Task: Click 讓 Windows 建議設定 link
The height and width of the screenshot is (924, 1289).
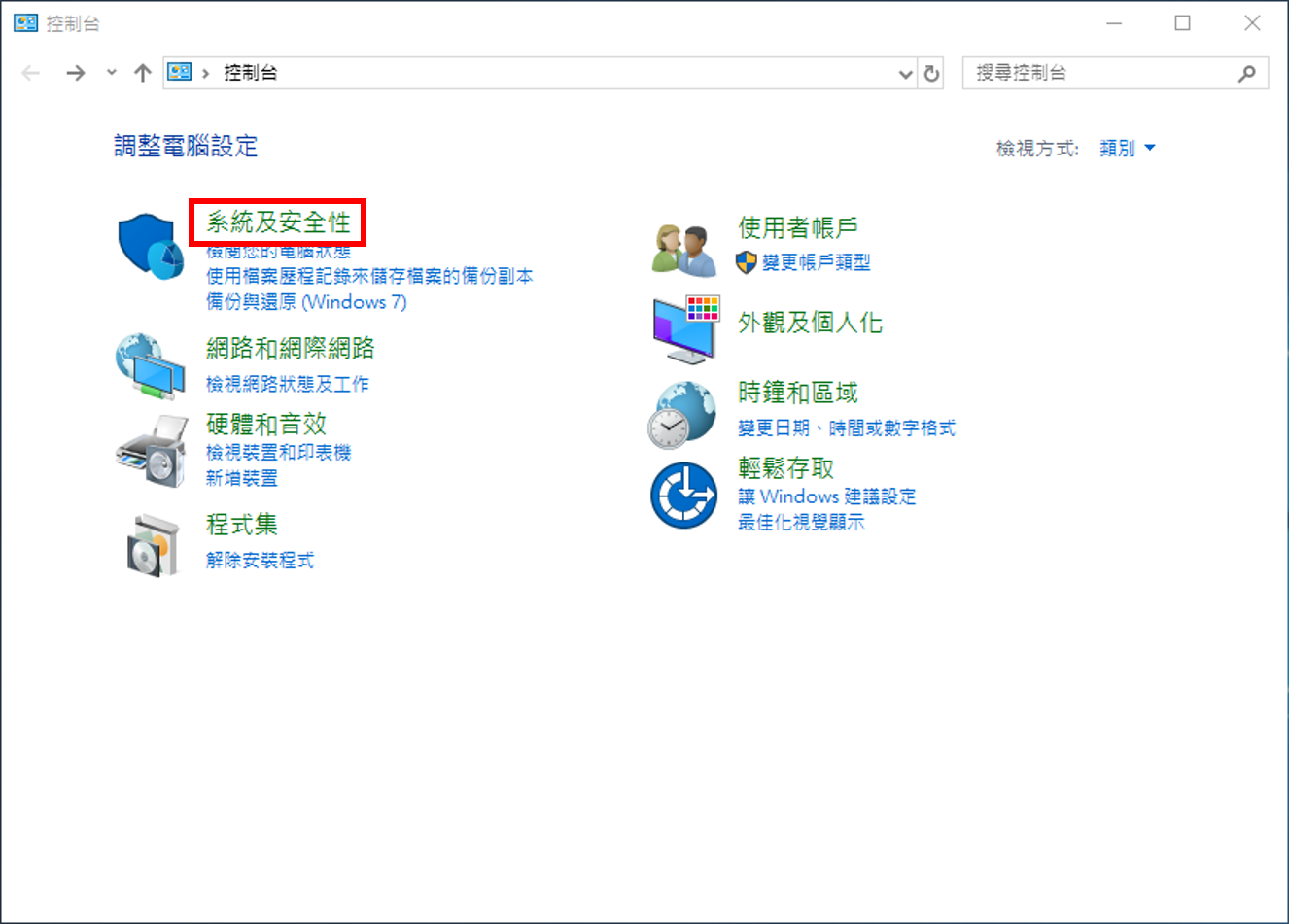Action: tap(827, 496)
